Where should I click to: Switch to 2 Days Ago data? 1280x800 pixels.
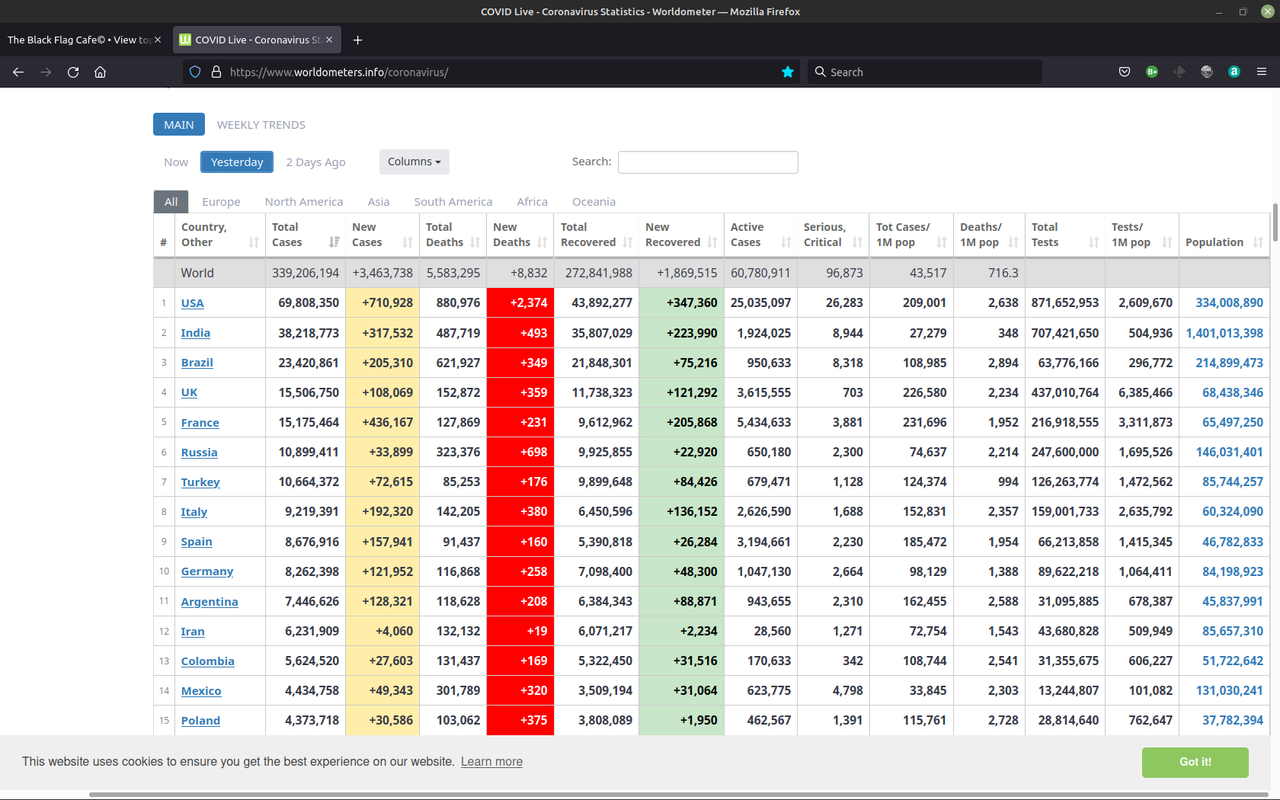[x=316, y=162]
